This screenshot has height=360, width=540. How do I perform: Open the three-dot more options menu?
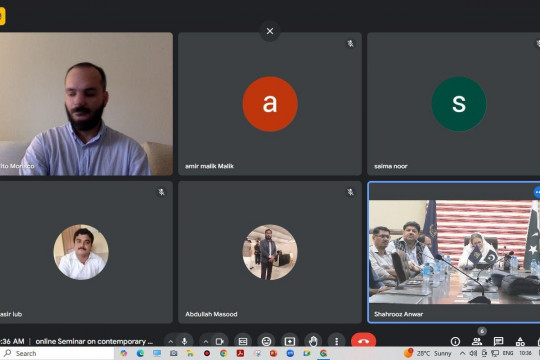(x=336, y=341)
